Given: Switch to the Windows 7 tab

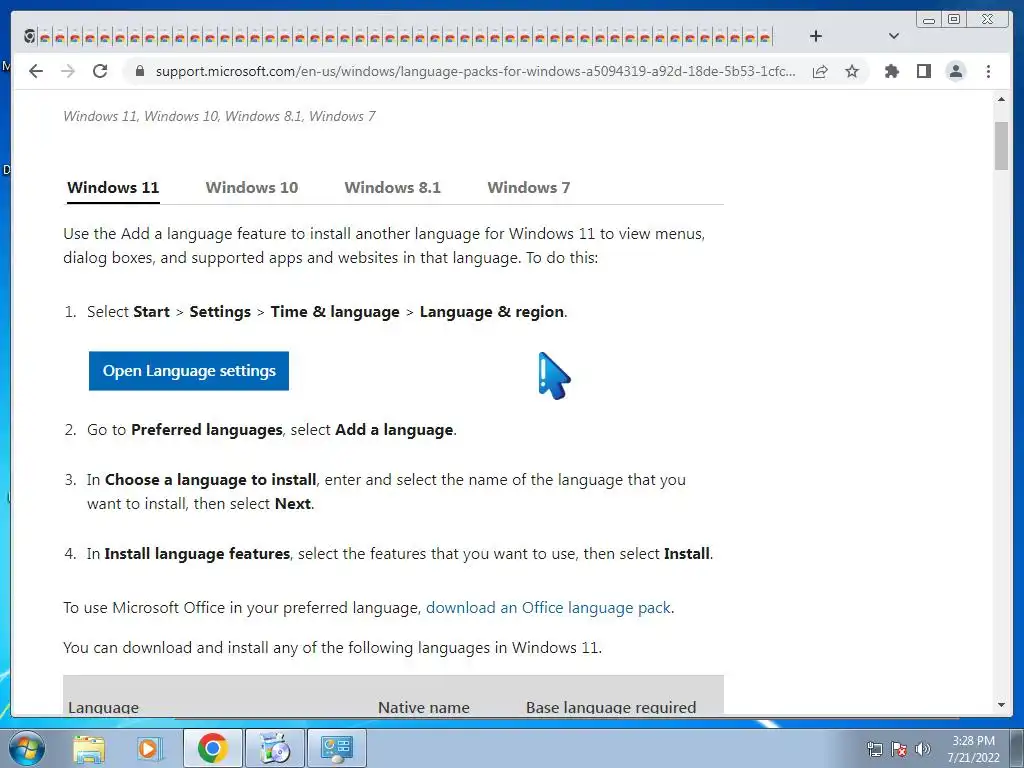Looking at the screenshot, I should click(x=528, y=187).
